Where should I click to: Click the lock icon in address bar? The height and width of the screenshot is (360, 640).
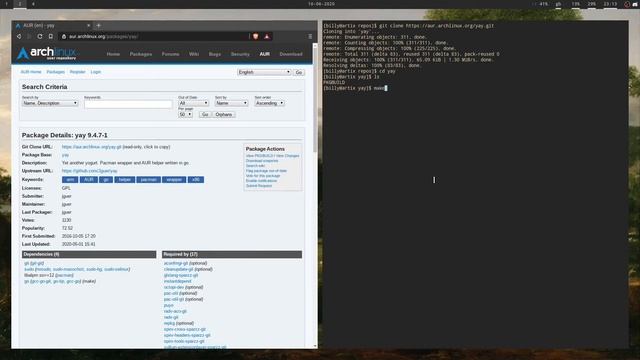[x=64, y=36]
